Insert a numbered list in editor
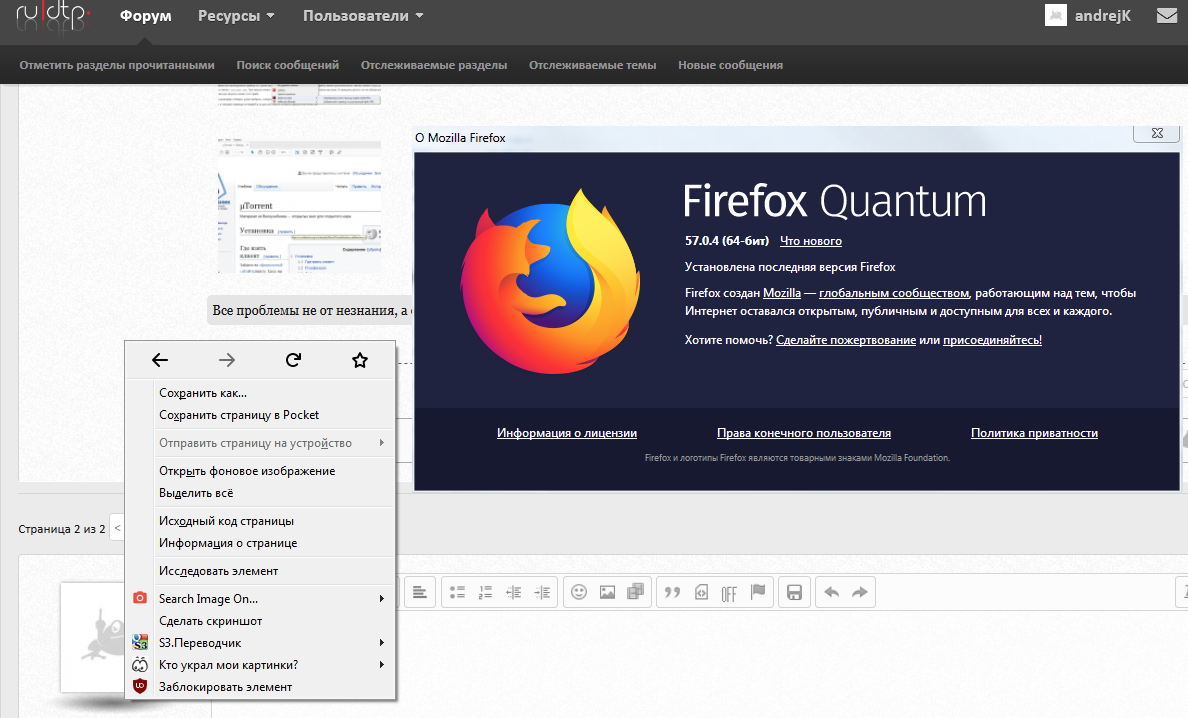 coord(486,592)
